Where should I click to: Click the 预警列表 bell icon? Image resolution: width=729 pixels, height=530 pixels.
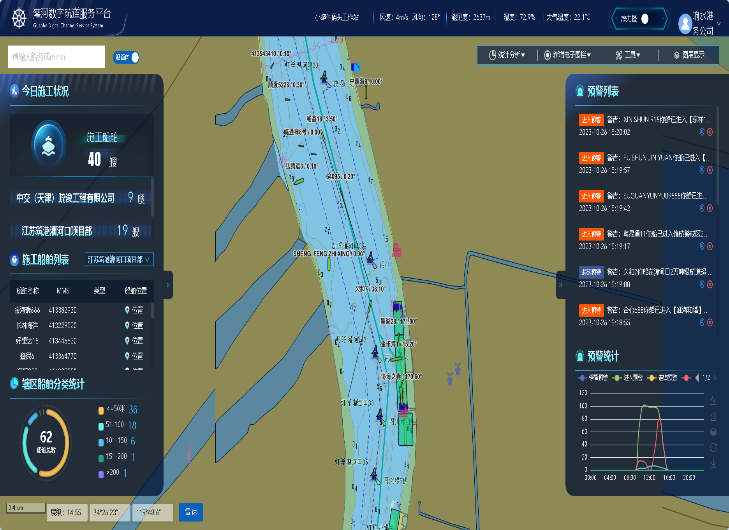click(580, 91)
